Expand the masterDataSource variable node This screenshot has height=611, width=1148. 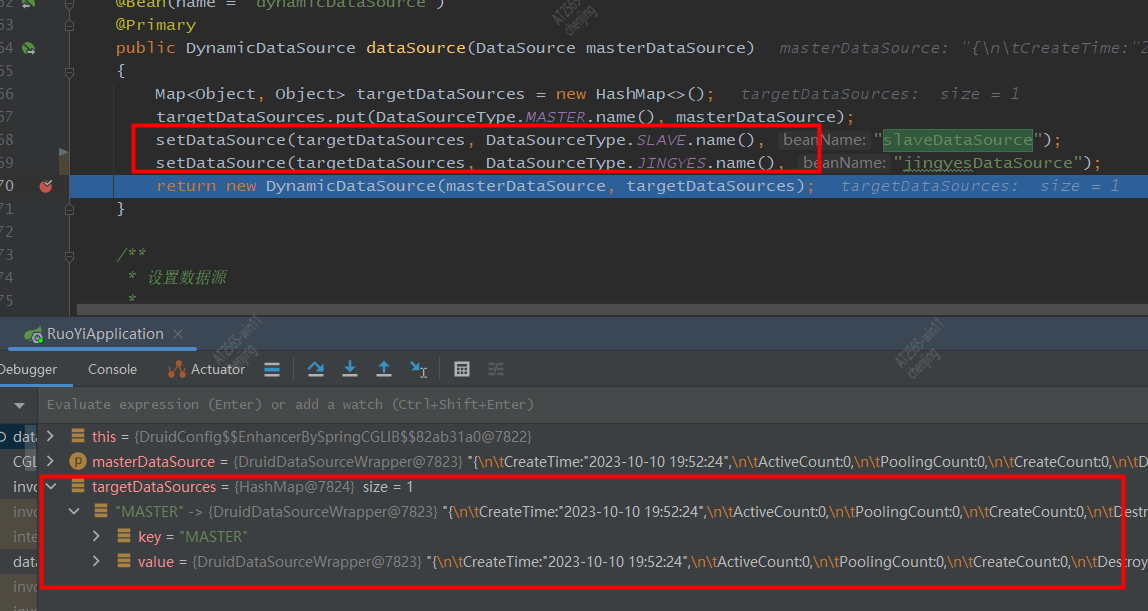coord(51,462)
